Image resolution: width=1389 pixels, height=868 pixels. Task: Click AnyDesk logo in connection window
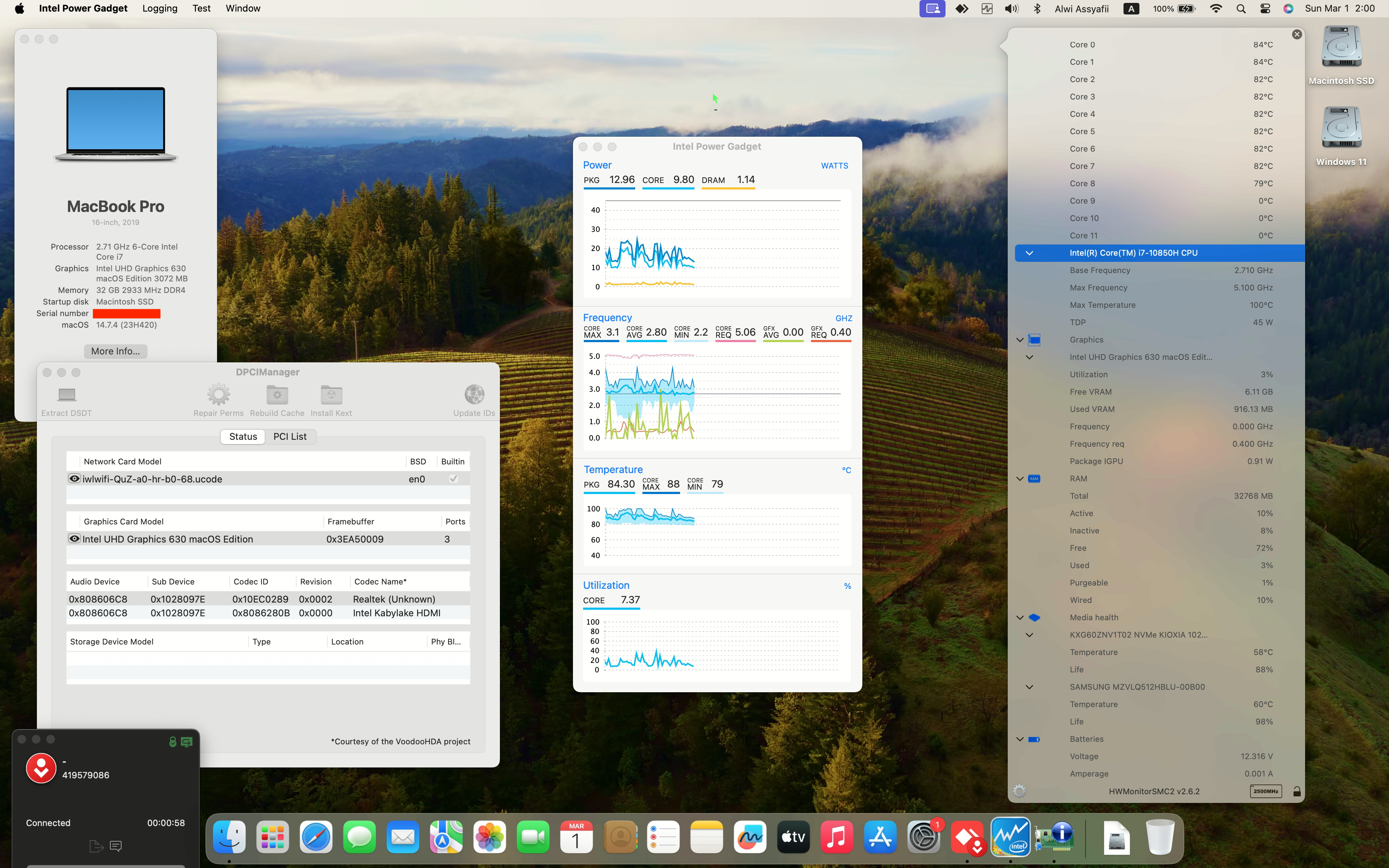click(x=41, y=768)
